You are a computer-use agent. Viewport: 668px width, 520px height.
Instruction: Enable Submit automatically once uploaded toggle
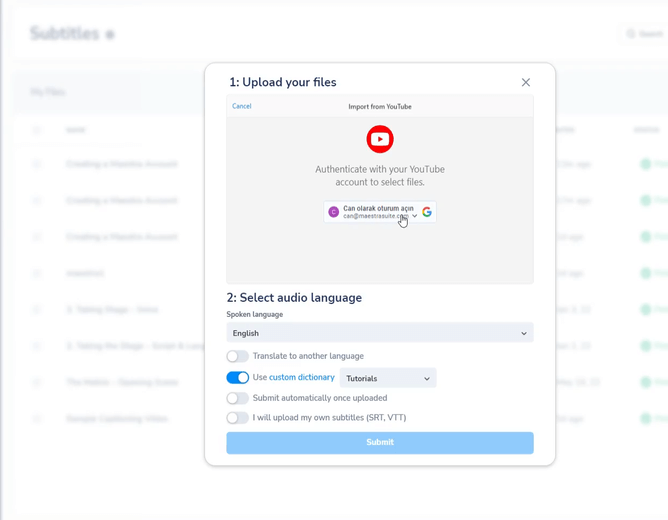[x=237, y=398]
